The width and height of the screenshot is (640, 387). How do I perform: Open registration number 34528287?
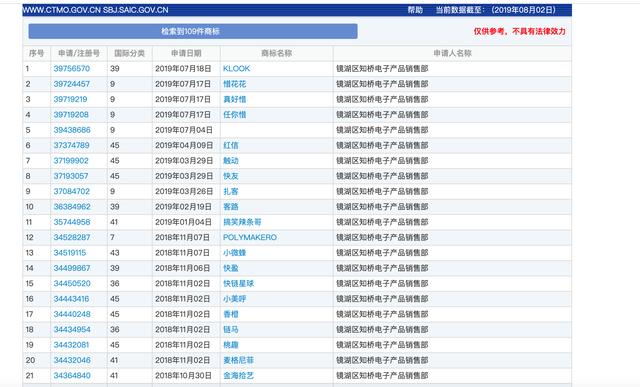pos(72,238)
